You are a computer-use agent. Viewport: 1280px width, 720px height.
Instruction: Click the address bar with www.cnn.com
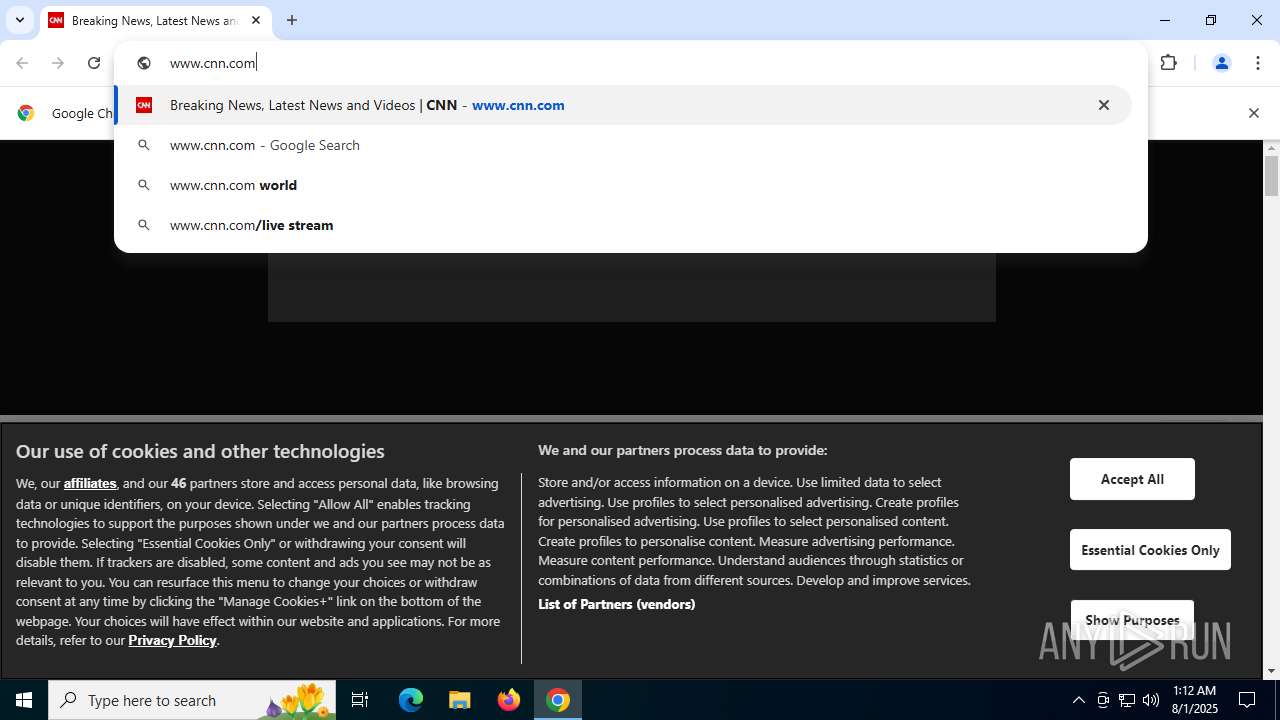630,63
